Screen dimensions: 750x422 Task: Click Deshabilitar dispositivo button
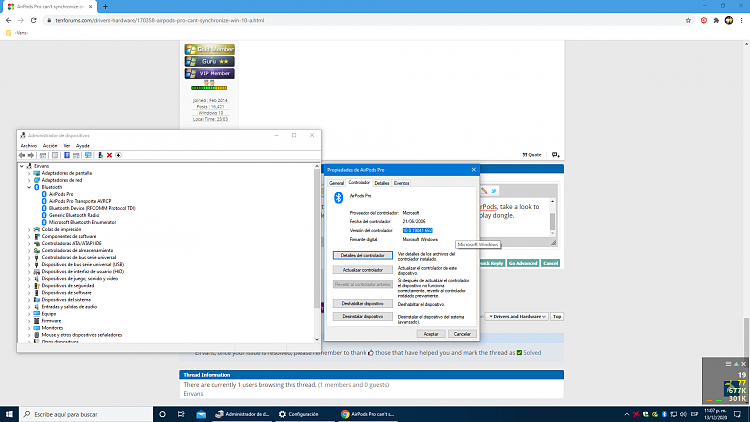tap(363, 304)
